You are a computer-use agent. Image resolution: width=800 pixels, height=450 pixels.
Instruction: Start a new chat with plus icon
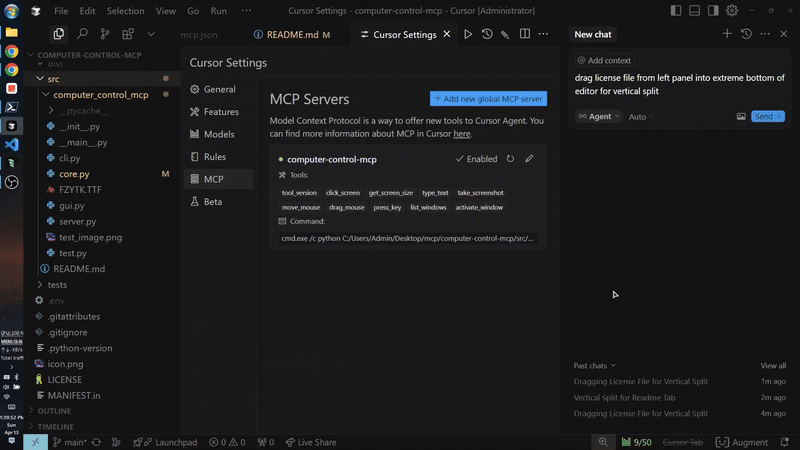pos(727,34)
